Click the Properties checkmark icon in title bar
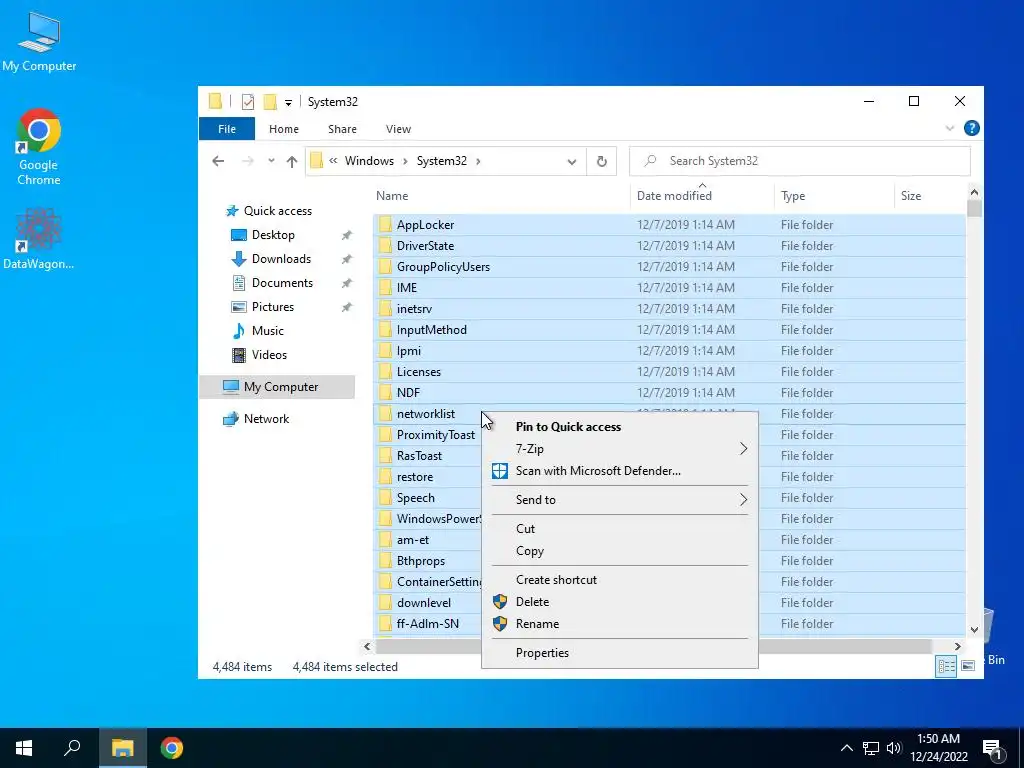Viewport: 1024px width, 768px height. pyautogui.click(x=248, y=102)
